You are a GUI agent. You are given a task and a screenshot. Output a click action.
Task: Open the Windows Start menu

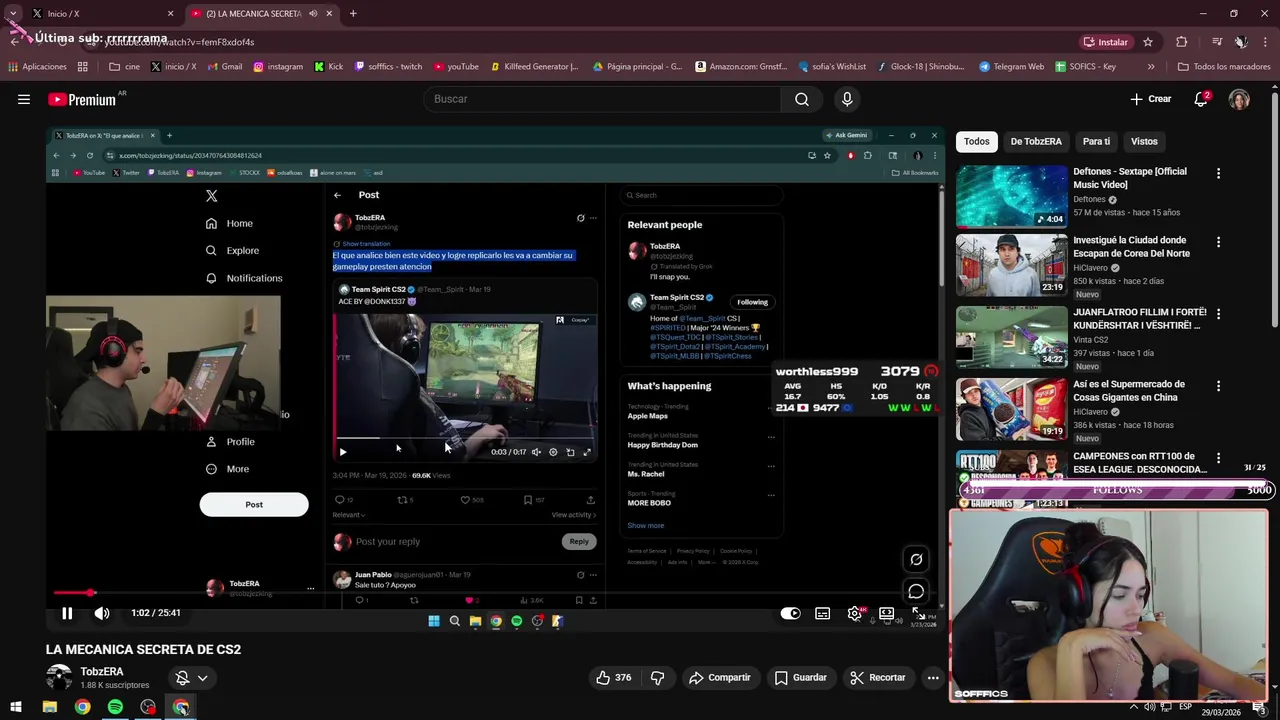[16, 707]
